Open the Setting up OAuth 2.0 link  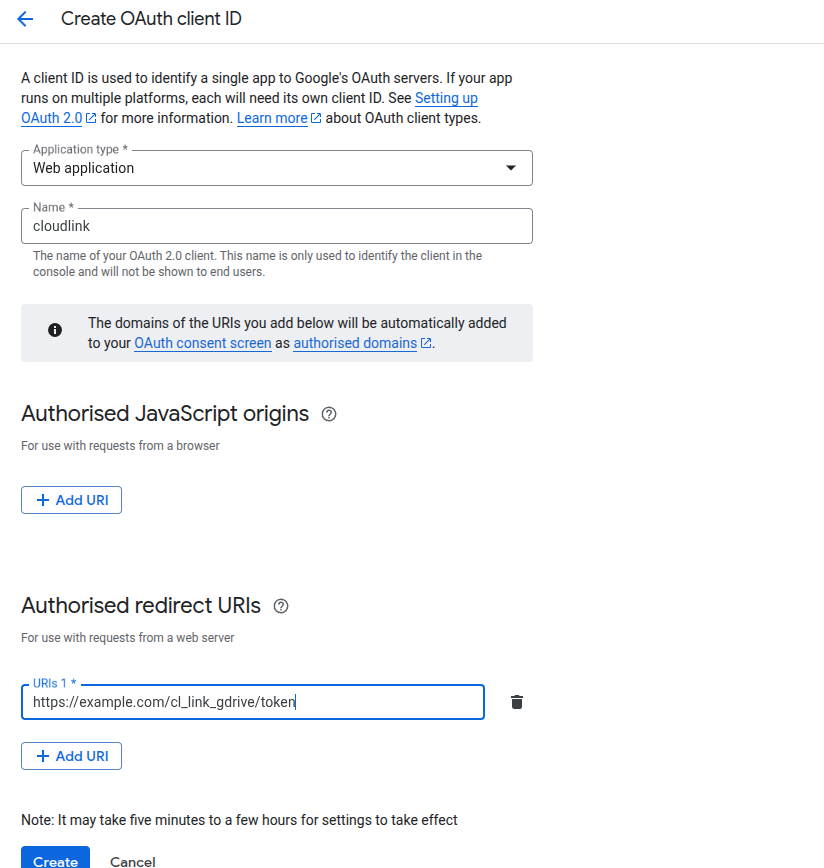coord(446,98)
